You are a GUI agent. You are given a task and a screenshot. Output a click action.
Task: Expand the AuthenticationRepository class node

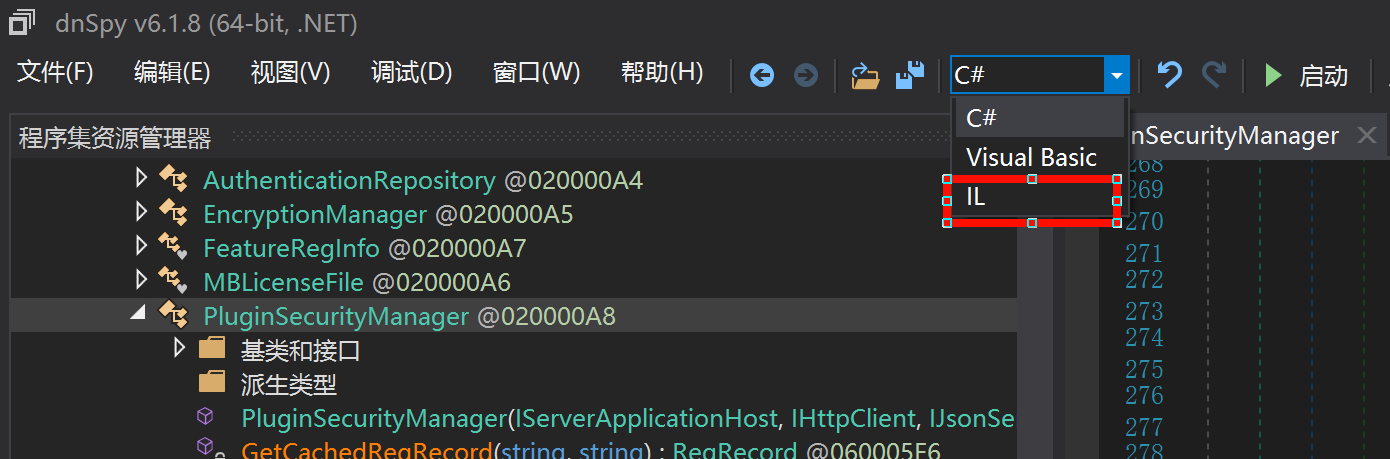(x=141, y=179)
